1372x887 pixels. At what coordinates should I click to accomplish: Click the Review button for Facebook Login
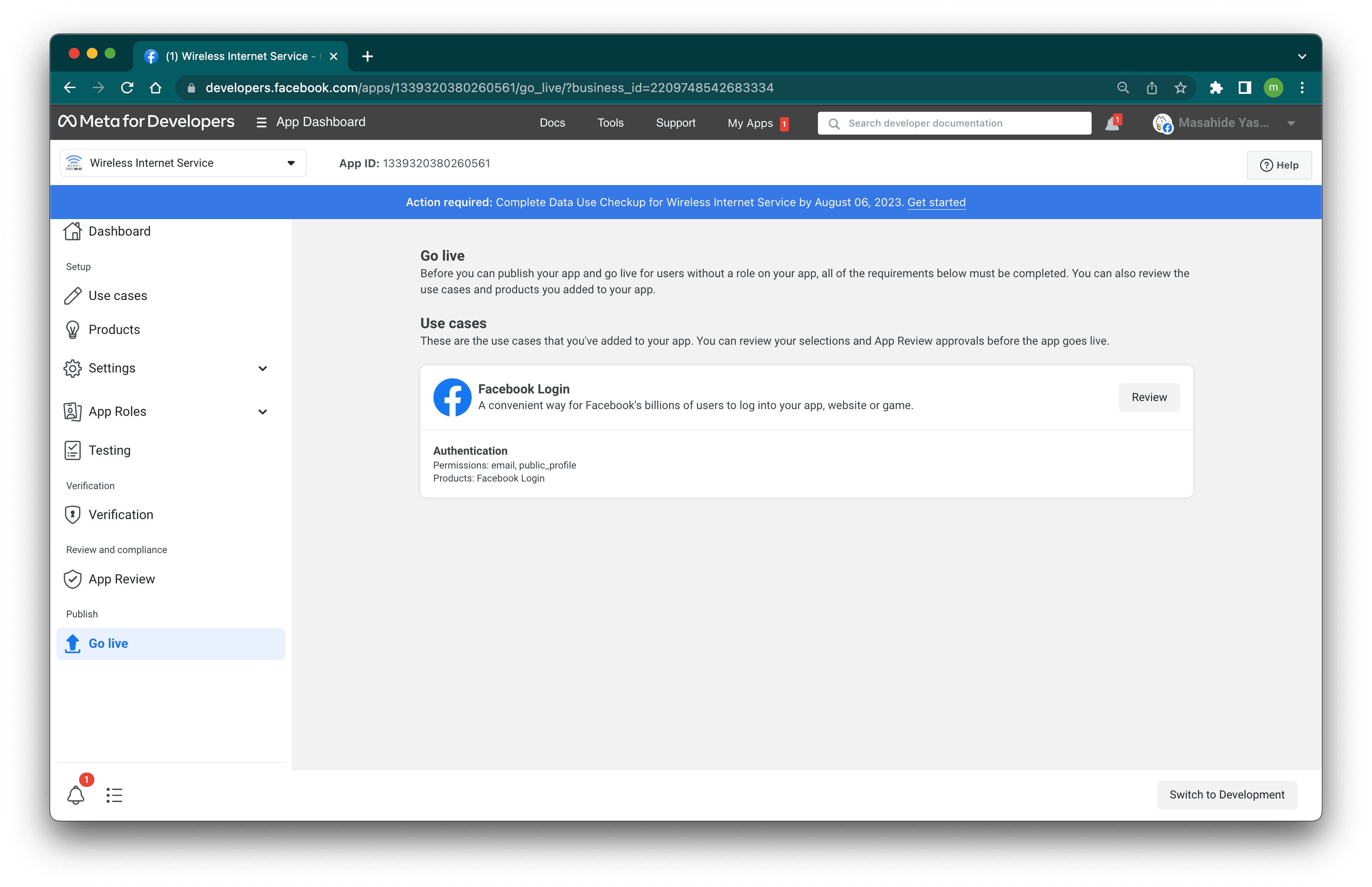pos(1148,397)
